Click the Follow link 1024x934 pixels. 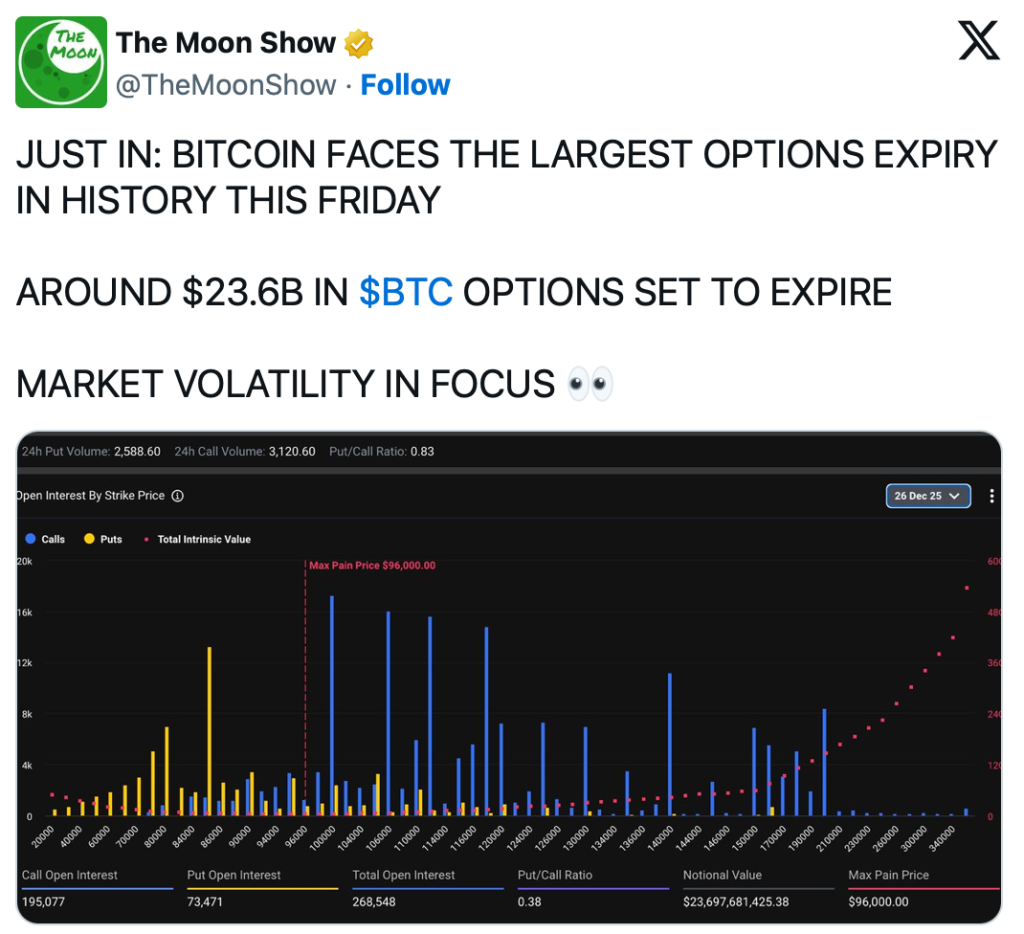pyautogui.click(x=405, y=85)
